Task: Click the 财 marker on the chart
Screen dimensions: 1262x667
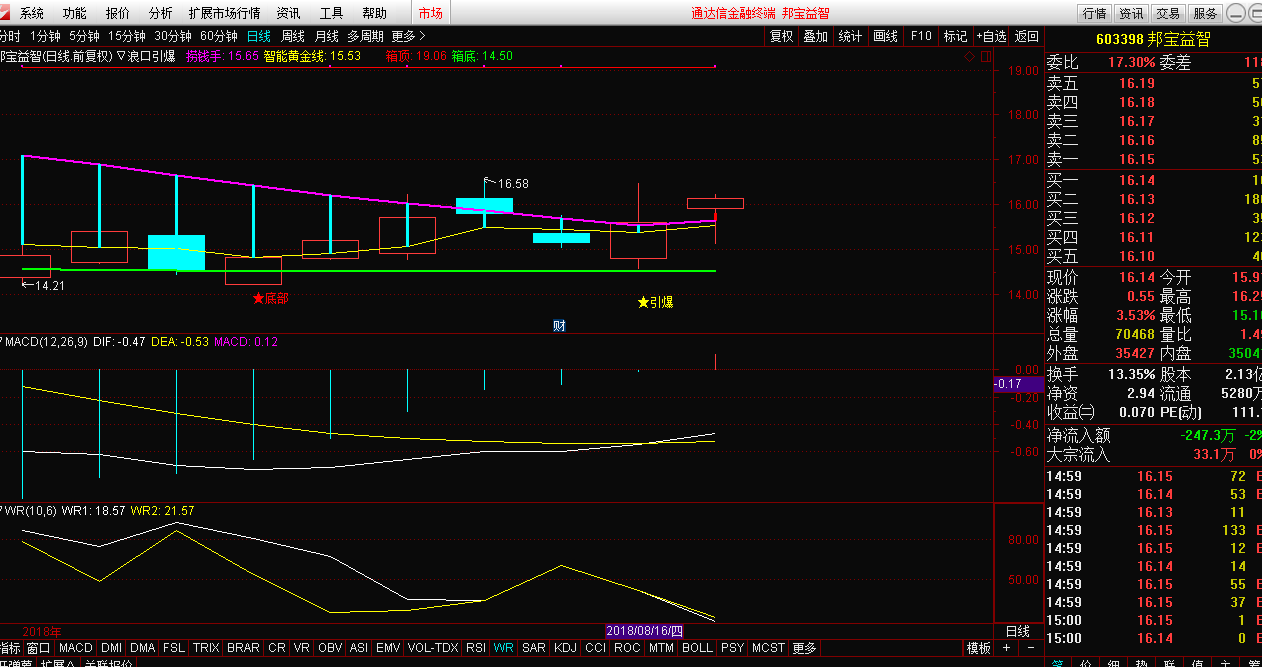Action: 559,325
